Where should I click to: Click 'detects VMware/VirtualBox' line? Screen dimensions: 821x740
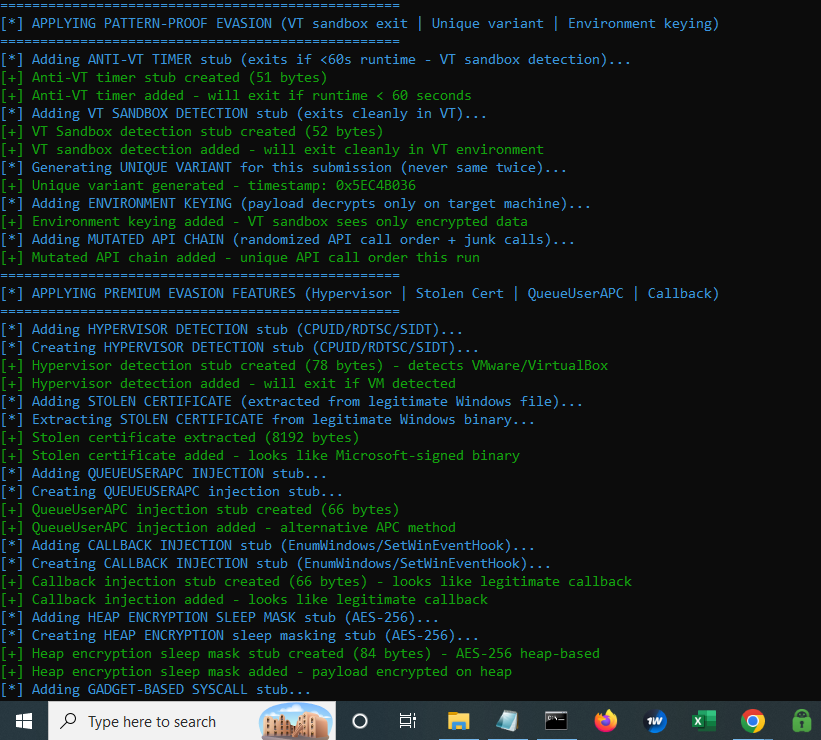point(304,366)
